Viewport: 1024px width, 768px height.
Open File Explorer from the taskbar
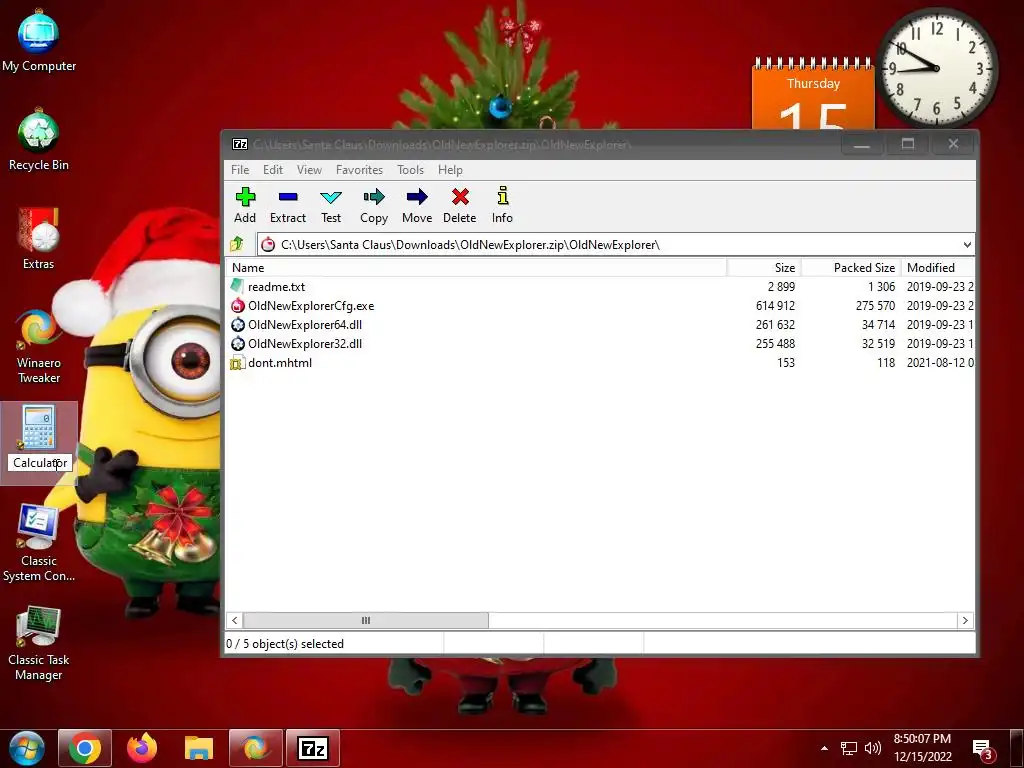coord(199,748)
